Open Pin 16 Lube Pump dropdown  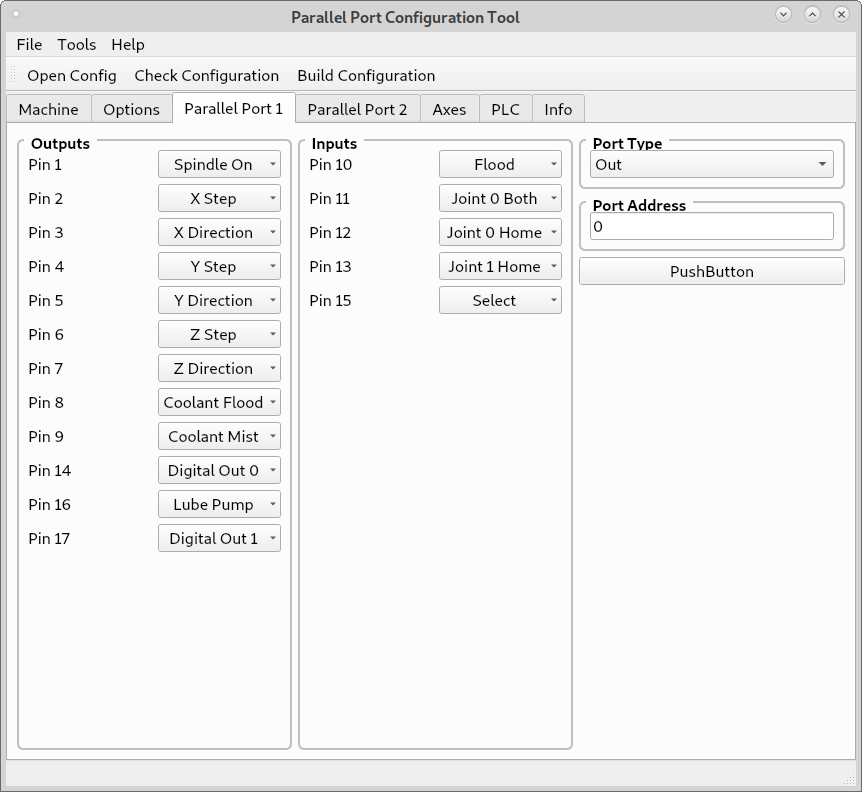[219, 505]
